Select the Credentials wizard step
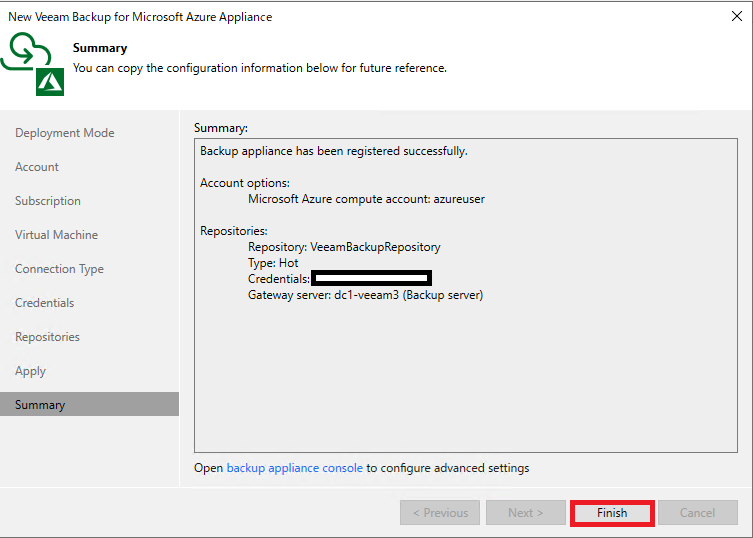This screenshot has height=538, width=753. click(x=44, y=303)
